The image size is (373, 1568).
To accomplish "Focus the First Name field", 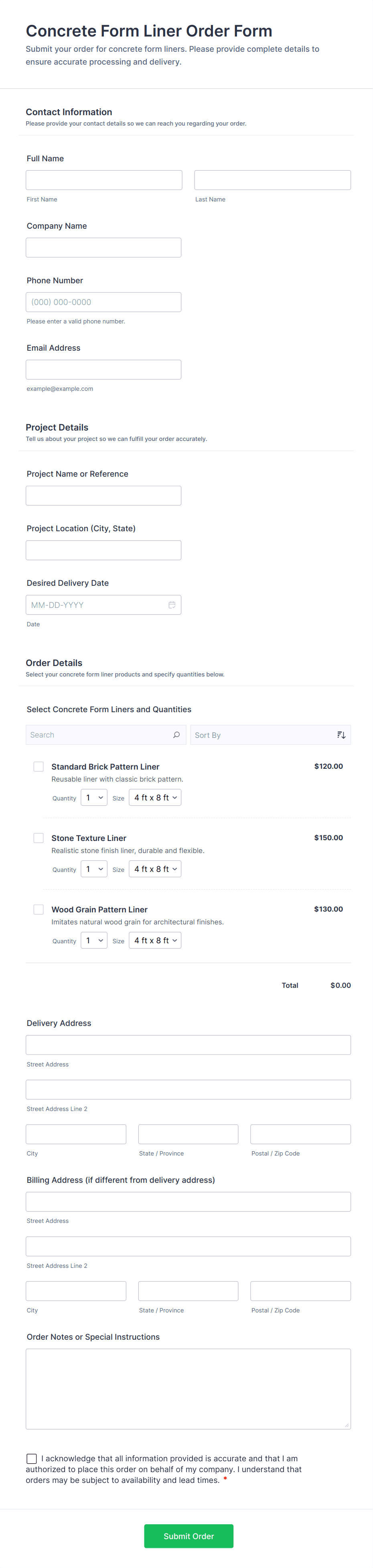I will click(x=104, y=180).
